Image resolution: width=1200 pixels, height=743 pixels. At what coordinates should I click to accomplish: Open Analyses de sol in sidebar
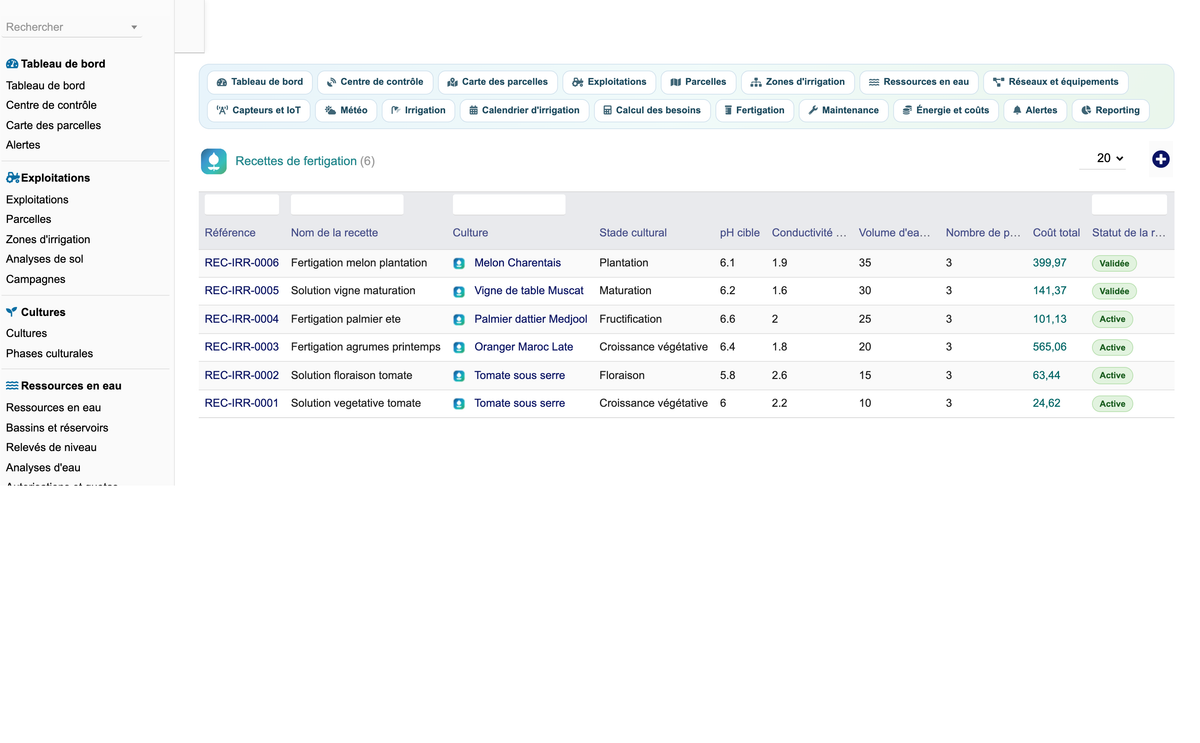click(x=45, y=259)
